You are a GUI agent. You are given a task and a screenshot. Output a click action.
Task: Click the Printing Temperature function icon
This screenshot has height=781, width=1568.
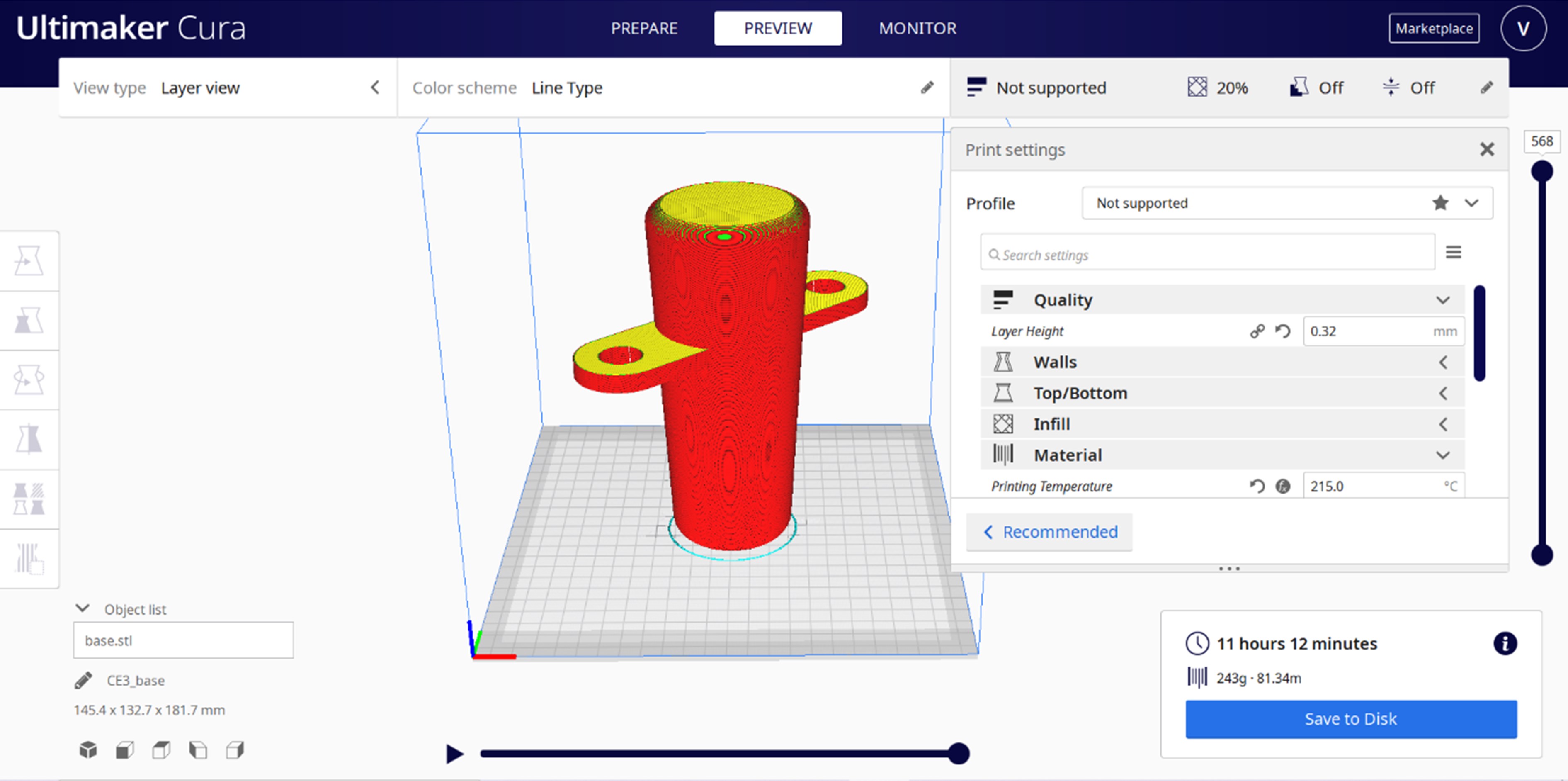1282,486
